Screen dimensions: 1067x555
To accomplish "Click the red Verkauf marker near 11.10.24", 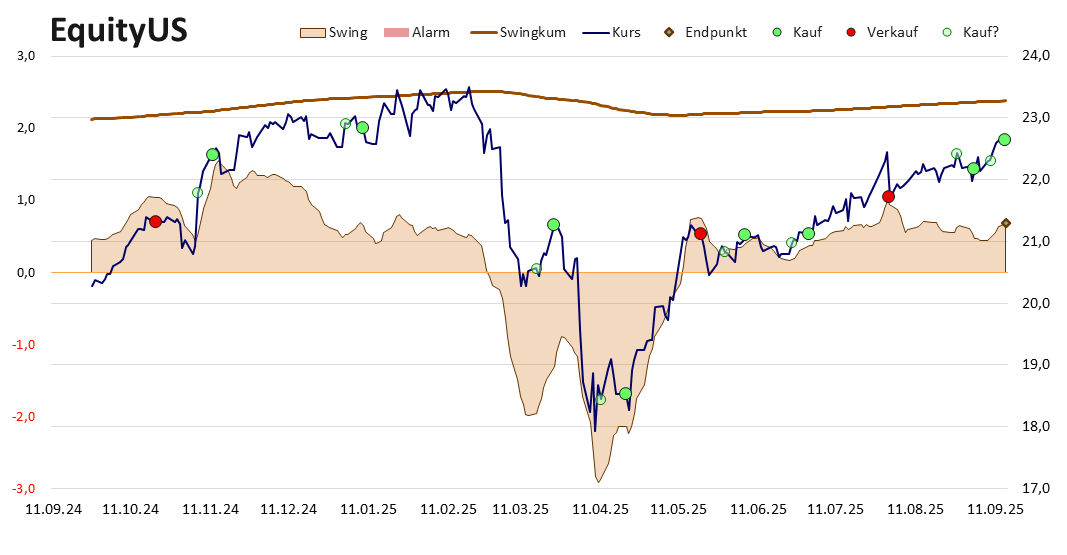I will click(x=155, y=222).
